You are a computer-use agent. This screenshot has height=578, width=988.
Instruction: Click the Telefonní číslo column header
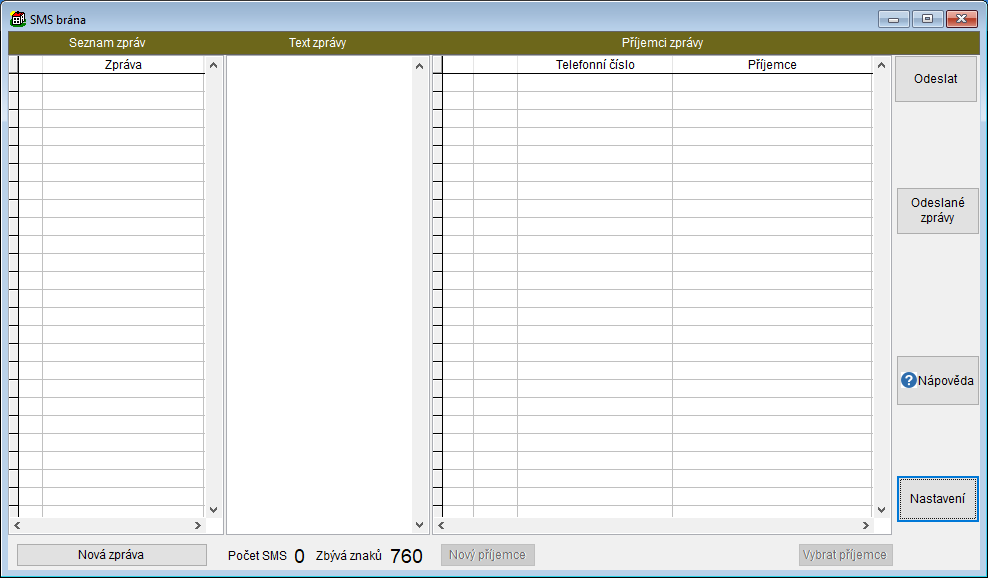coord(595,65)
